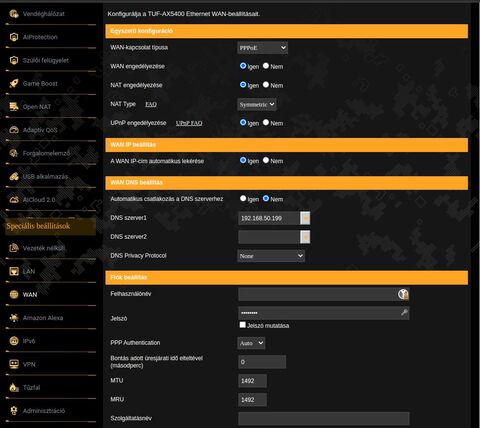The width and height of the screenshot is (480, 428).
Task: Click the Tűzfal firewall flame icon
Action: 14,387
